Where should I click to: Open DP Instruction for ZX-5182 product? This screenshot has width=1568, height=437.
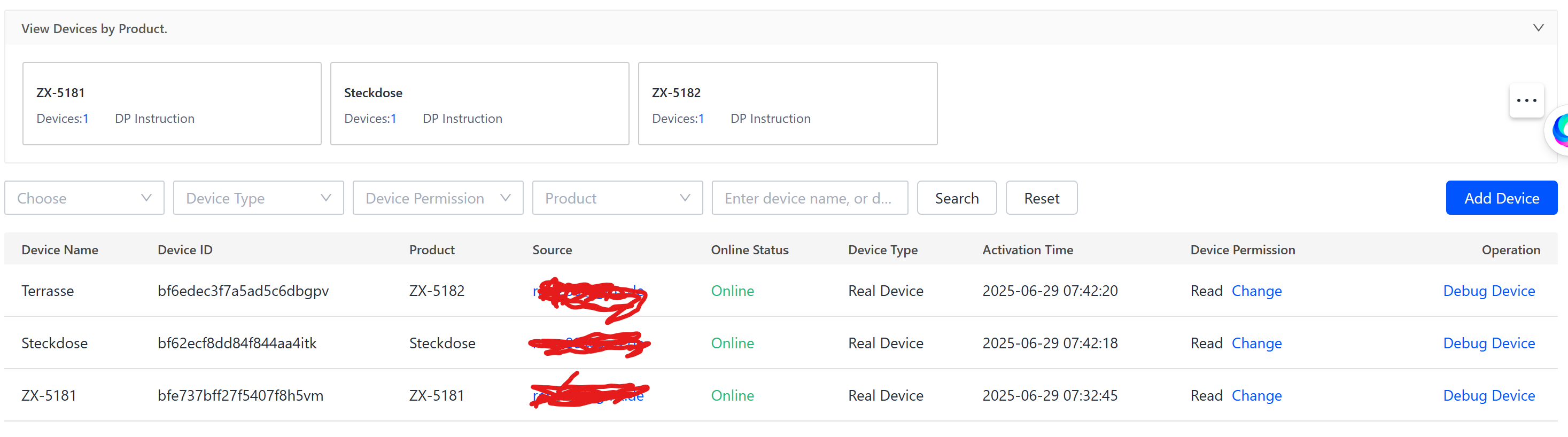pyautogui.click(x=770, y=119)
